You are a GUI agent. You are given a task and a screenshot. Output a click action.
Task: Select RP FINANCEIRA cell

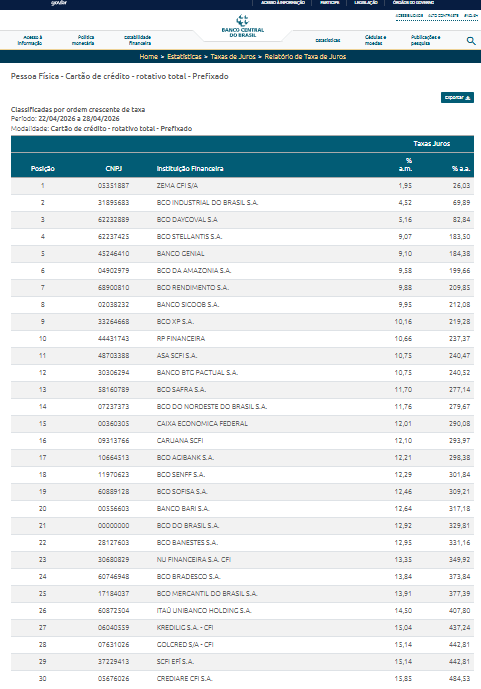click(181, 338)
